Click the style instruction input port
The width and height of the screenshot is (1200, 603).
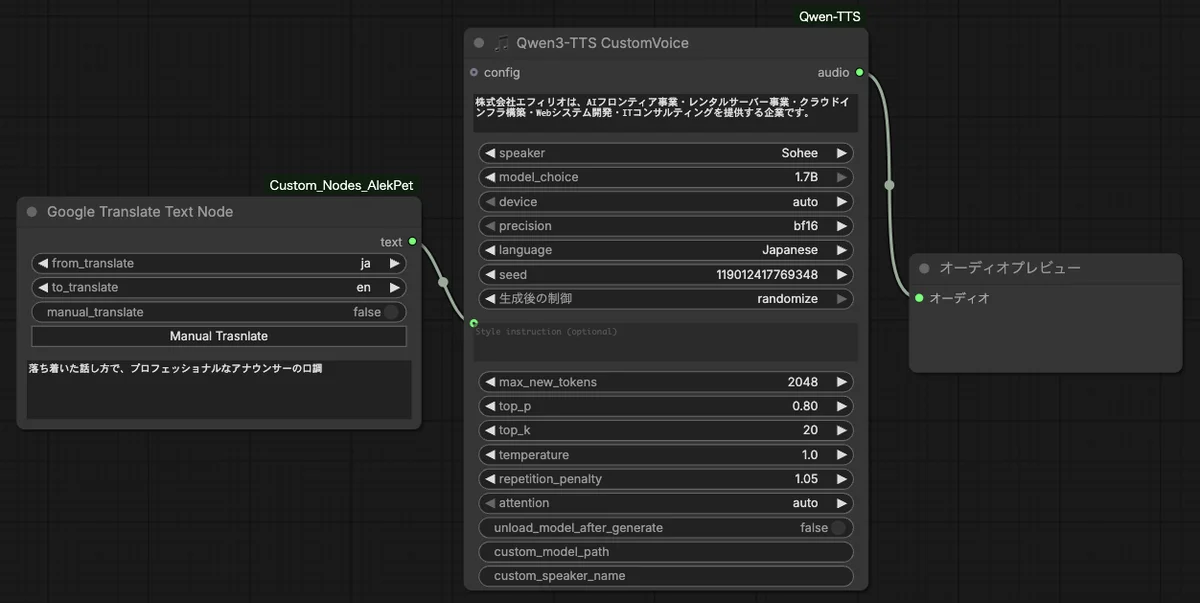point(474,322)
